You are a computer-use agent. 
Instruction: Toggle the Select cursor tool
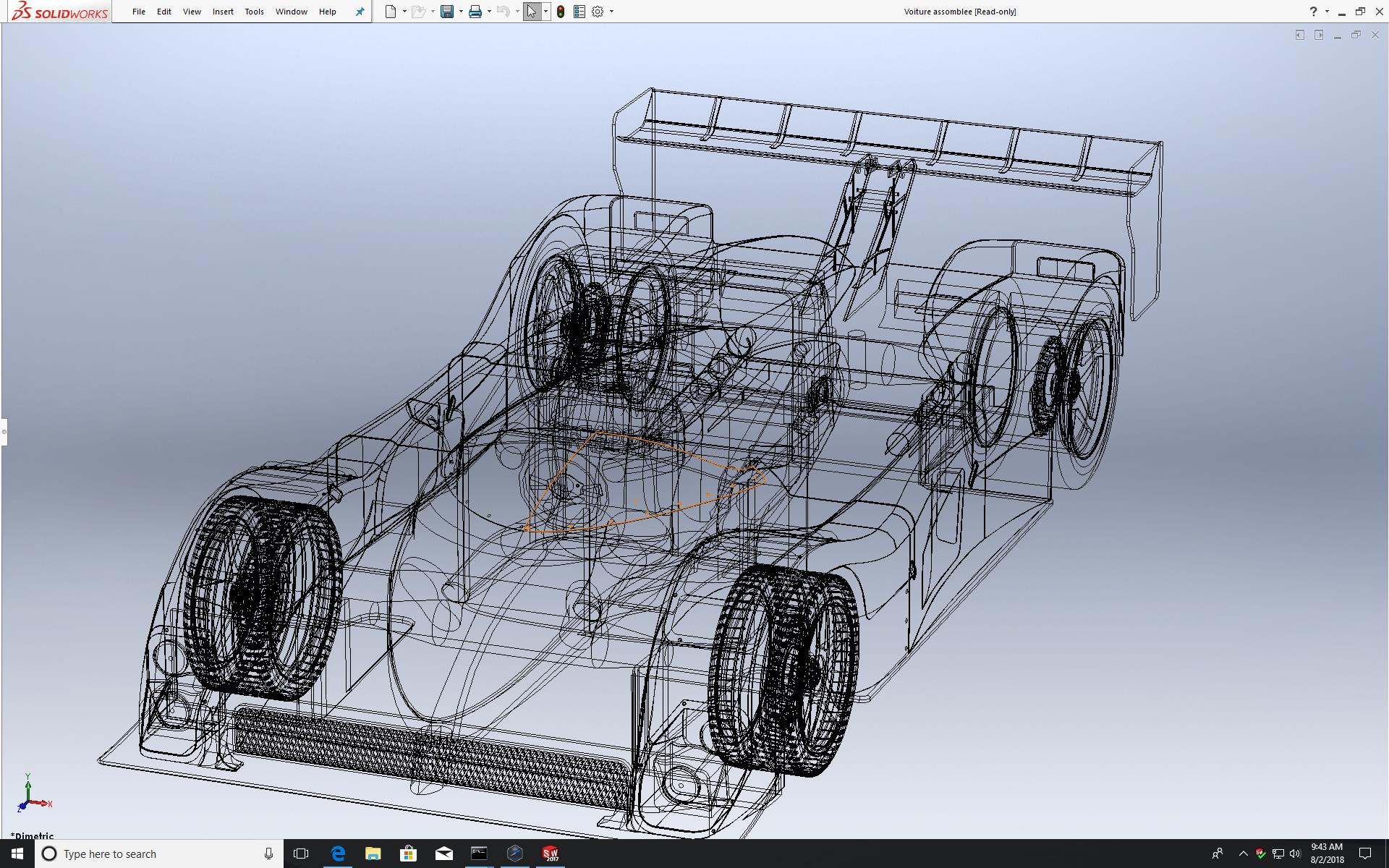[532, 12]
